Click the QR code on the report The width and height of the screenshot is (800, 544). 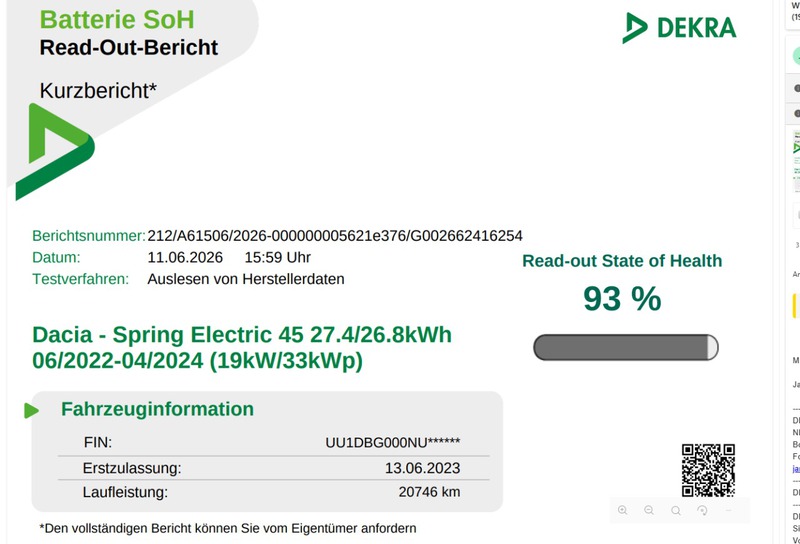tap(708, 470)
